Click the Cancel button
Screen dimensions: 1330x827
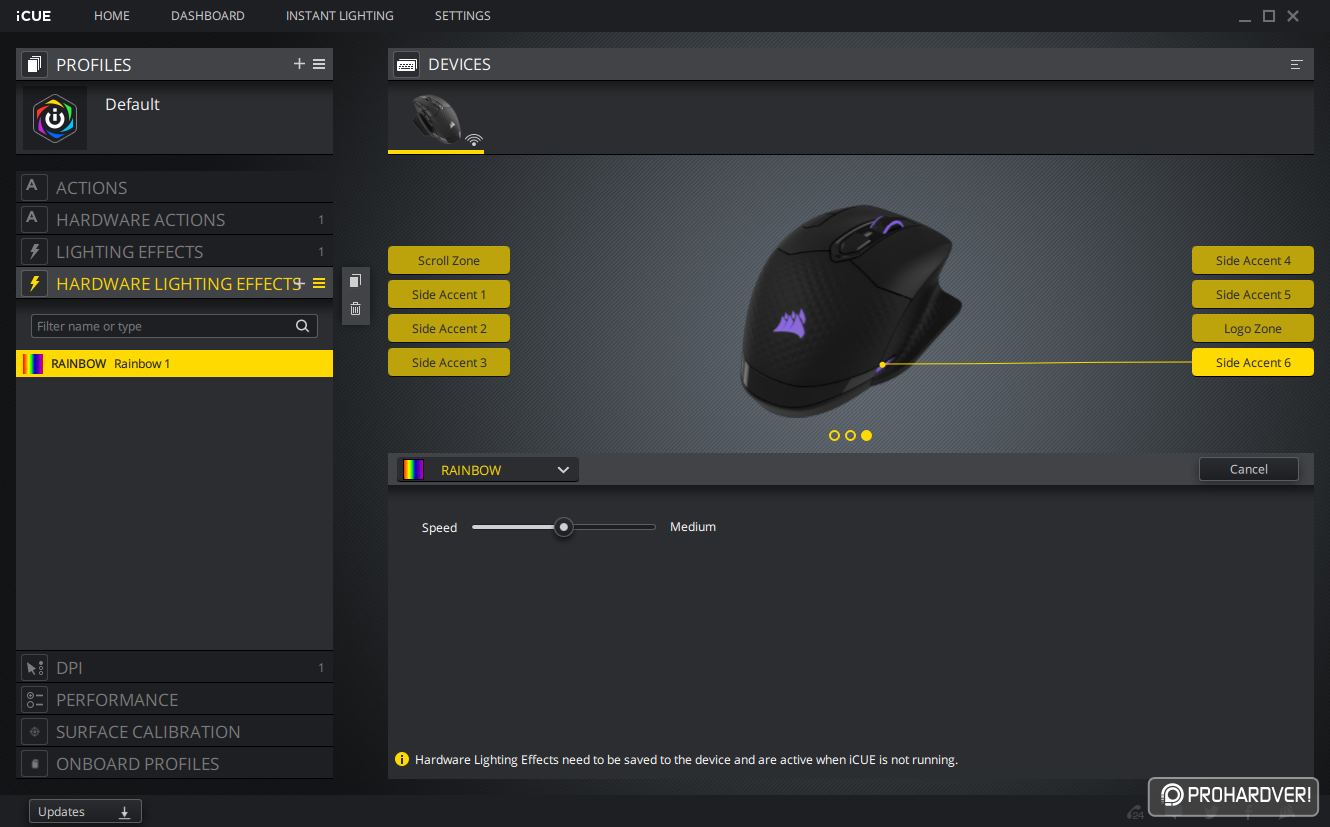point(1249,469)
